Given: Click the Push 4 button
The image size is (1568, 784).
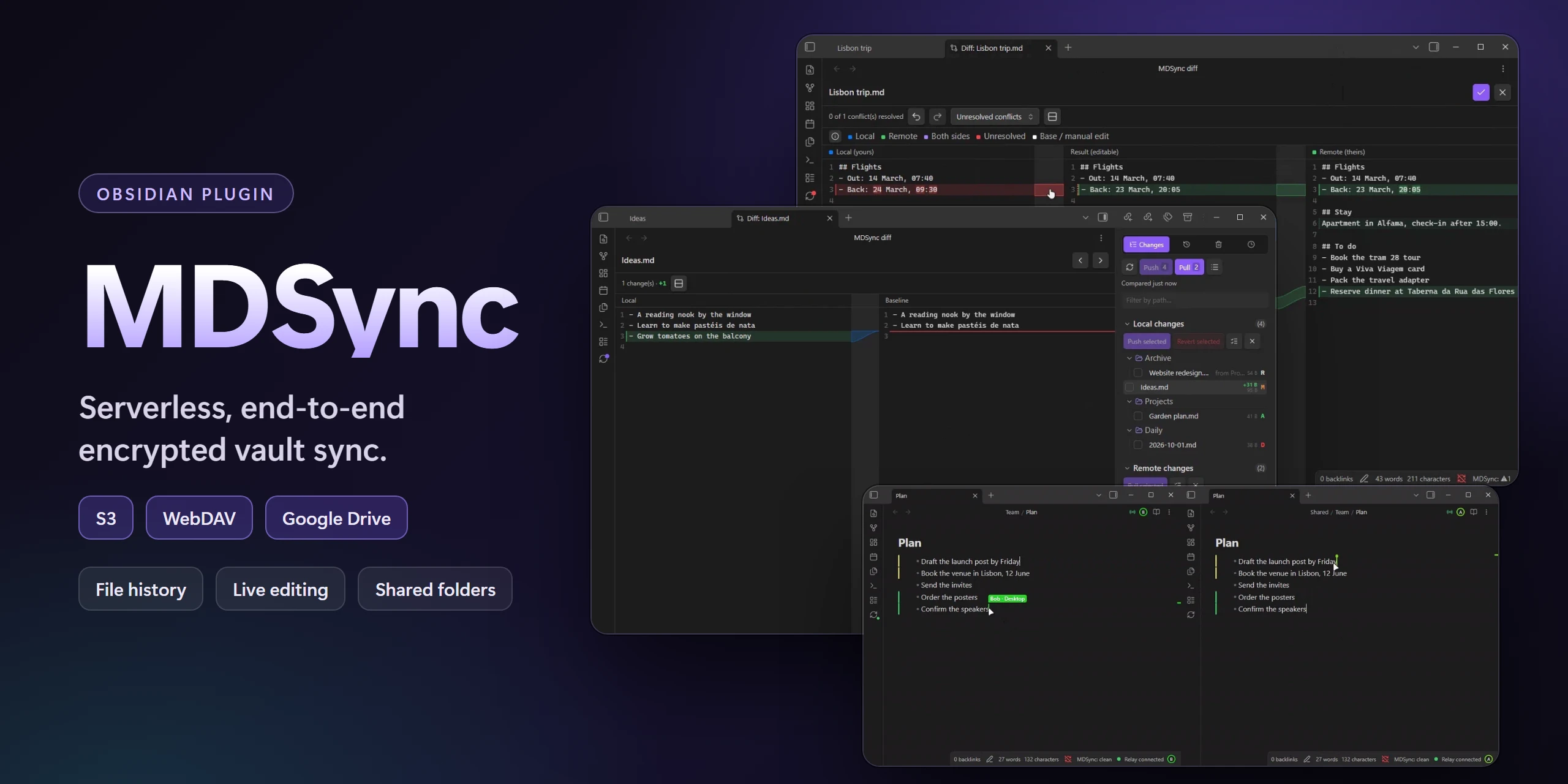Looking at the screenshot, I should [1155, 267].
